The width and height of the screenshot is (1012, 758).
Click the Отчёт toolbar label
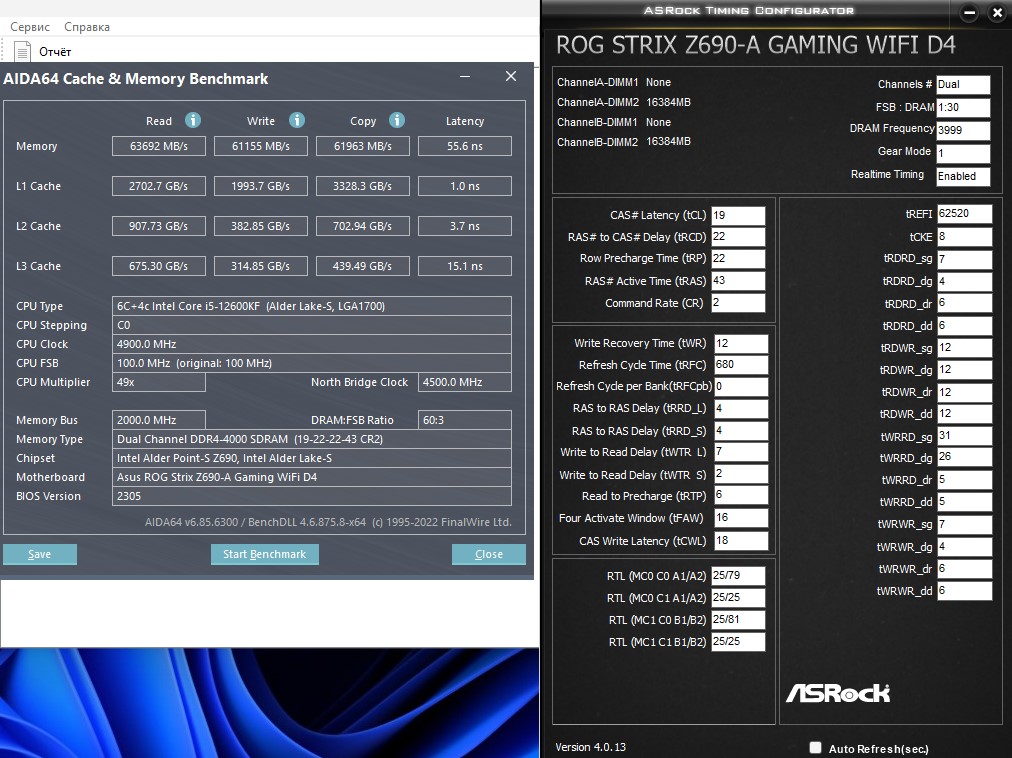(x=55, y=52)
